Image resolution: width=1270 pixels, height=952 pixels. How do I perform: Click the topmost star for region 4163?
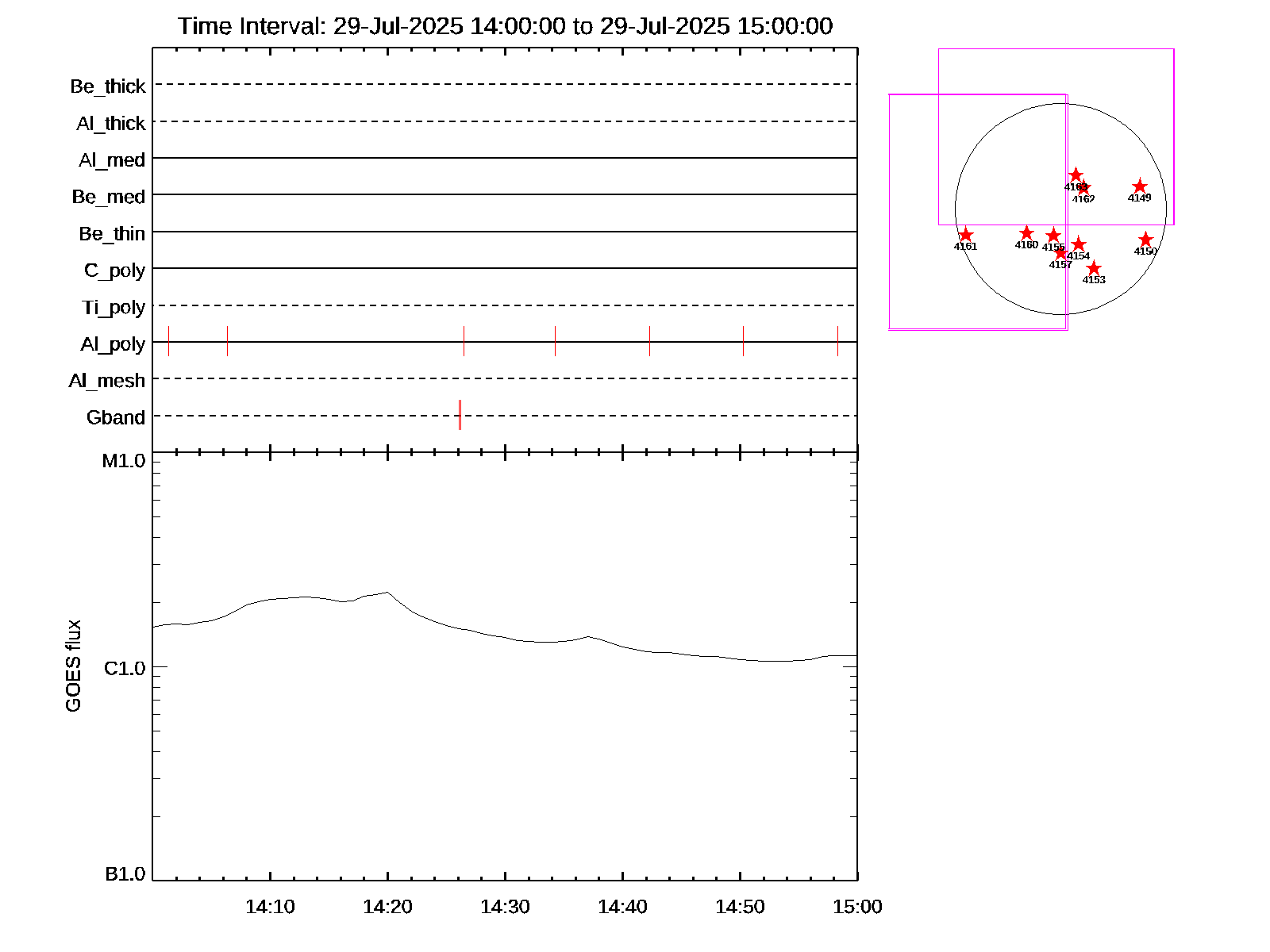click(1076, 175)
